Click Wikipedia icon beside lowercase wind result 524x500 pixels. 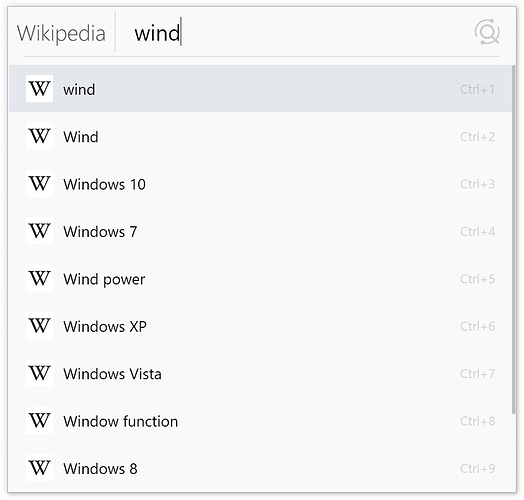click(39, 89)
